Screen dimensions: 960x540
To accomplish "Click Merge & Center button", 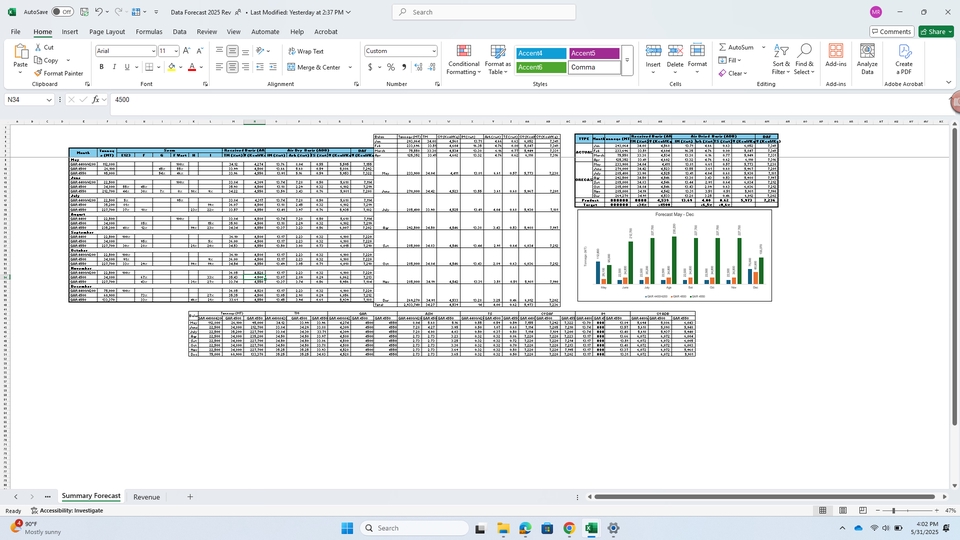I will (313, 67).
